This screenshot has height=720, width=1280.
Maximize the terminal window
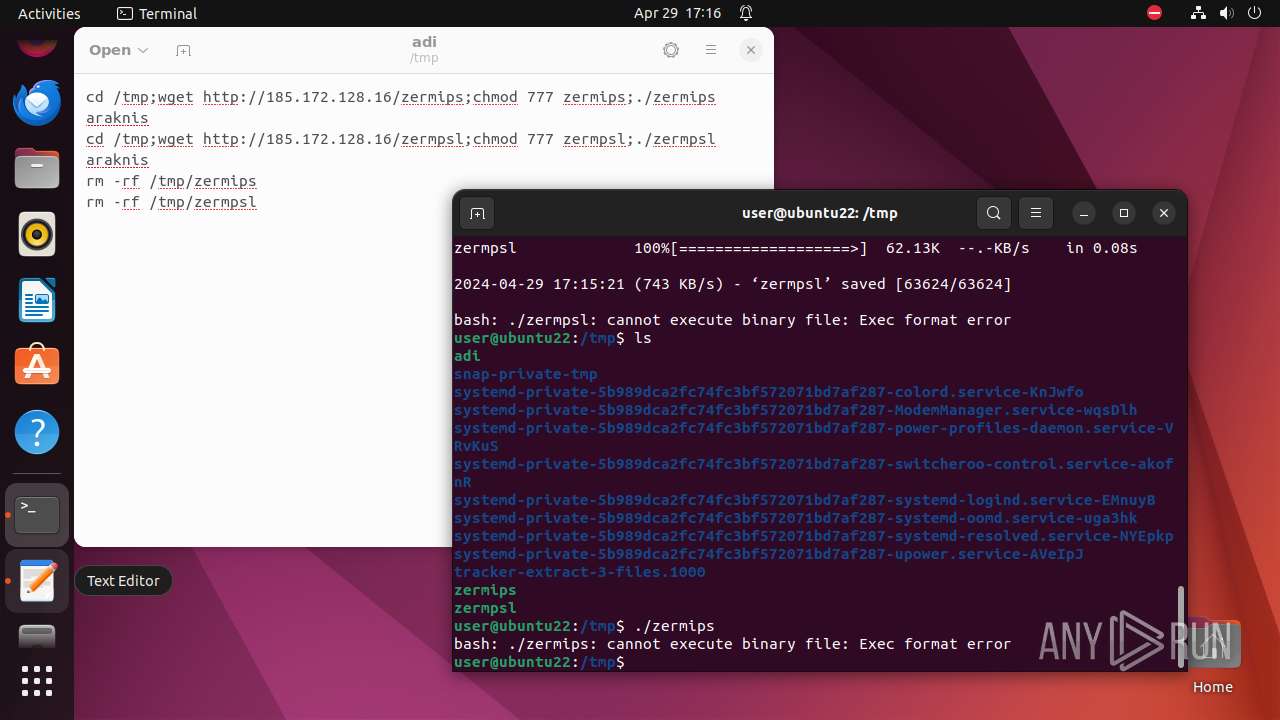(1124, 213)
